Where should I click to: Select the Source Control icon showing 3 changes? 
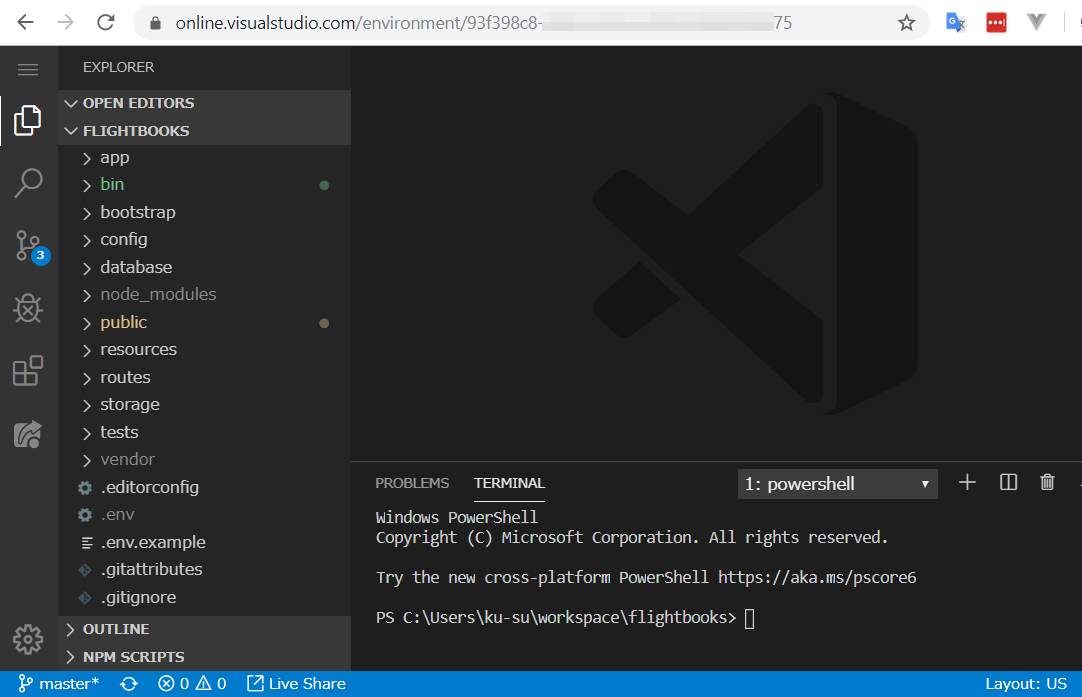point(27,245)
